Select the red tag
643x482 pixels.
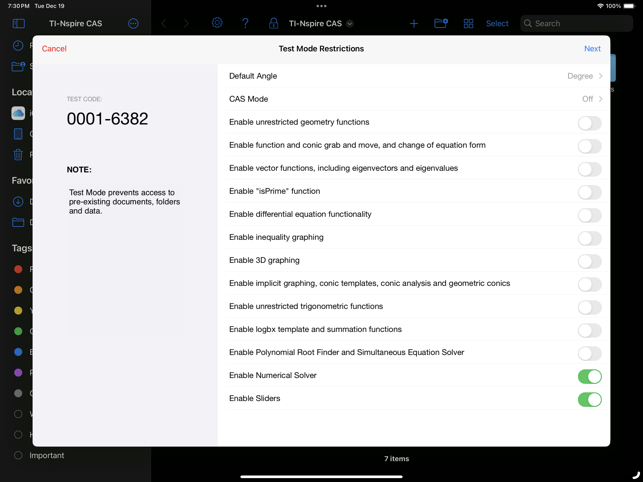[x=18, y=269]
